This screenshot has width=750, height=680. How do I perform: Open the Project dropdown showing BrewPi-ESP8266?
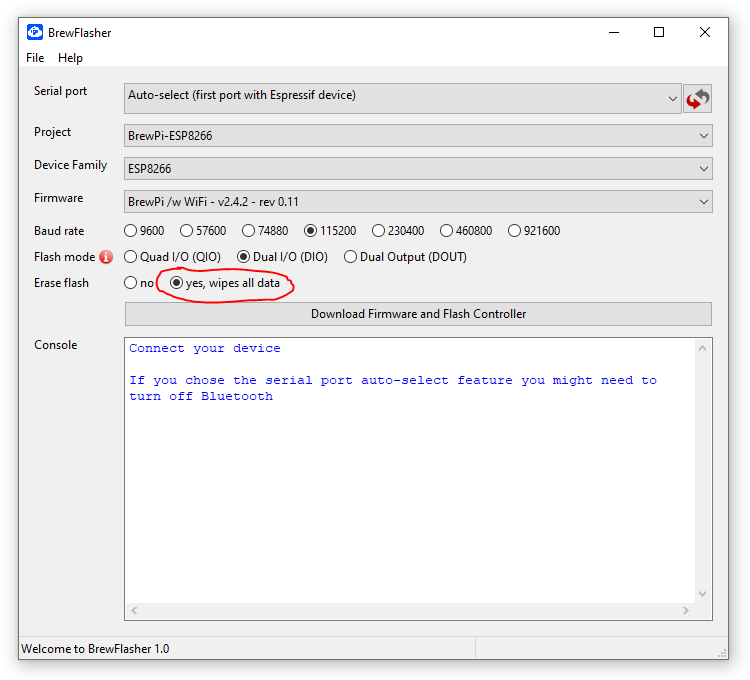418,136
